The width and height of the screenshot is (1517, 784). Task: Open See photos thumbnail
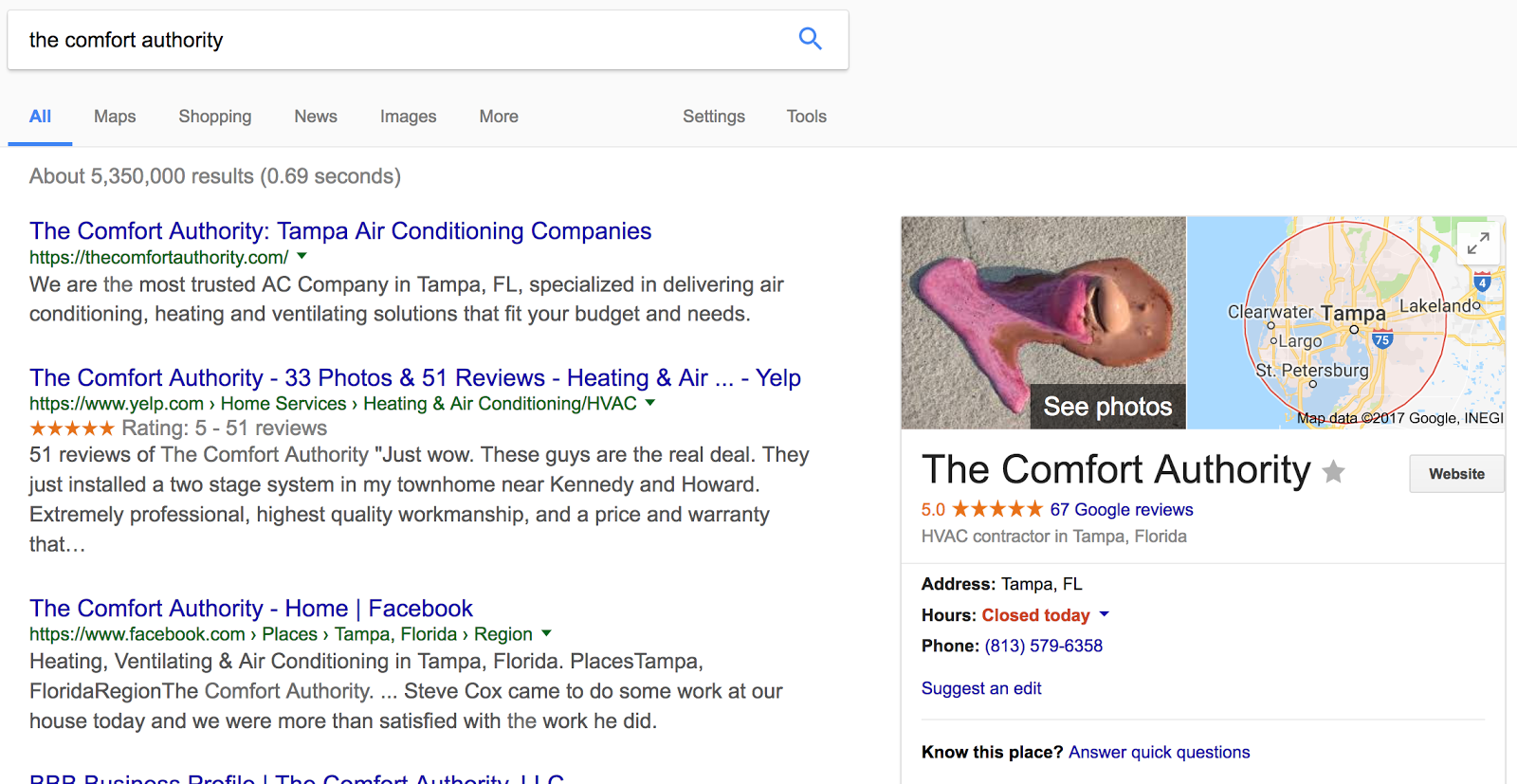(1044, 322)
